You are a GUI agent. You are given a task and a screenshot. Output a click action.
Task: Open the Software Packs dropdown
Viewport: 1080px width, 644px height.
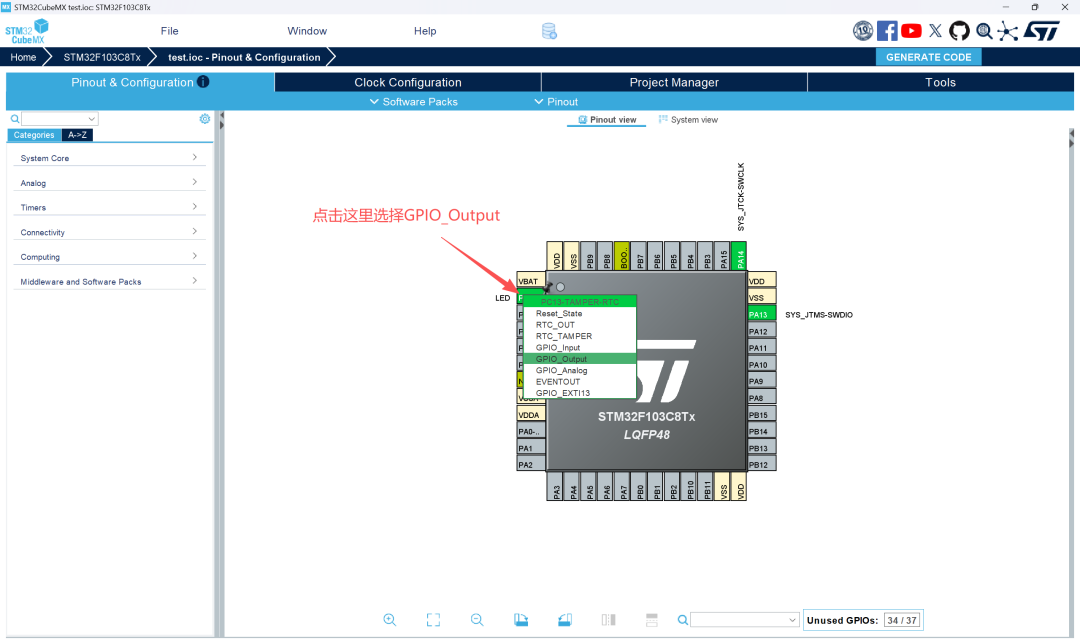coord(413,101)
